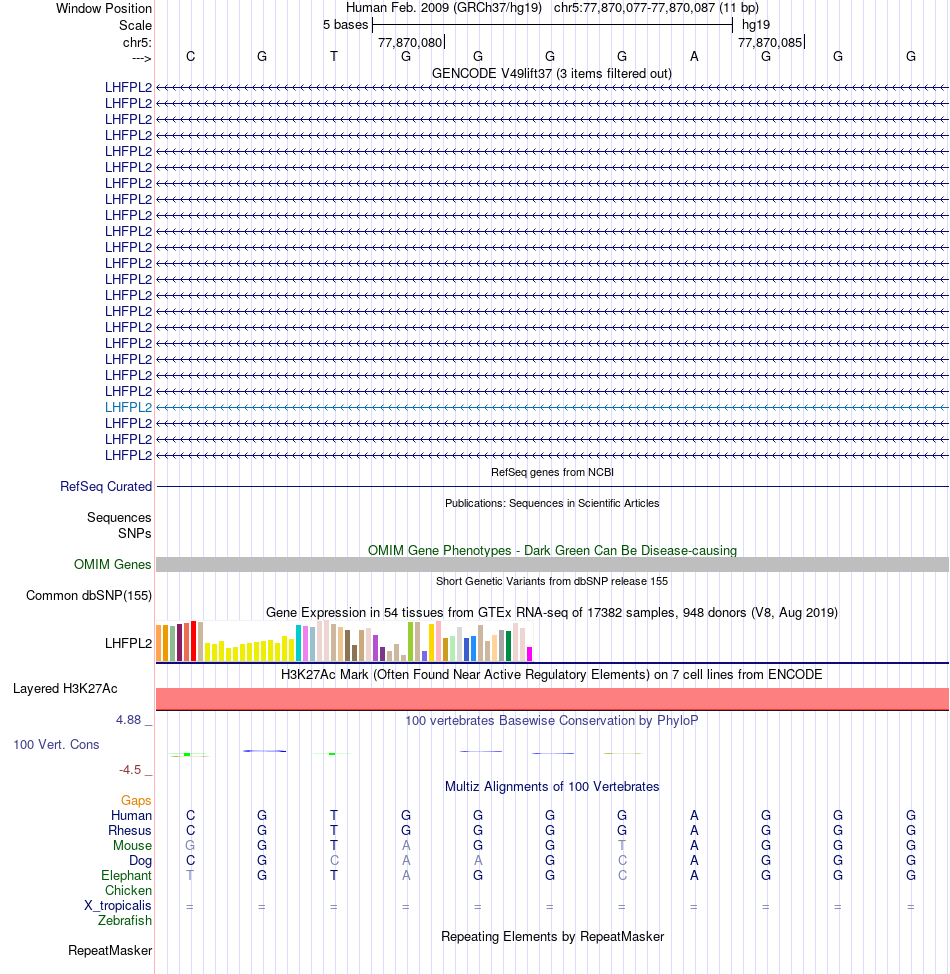Click the position chr5:77,870,077-77,870,087 (11 bp)
The image size is (950, 974).
pos(656,8)
